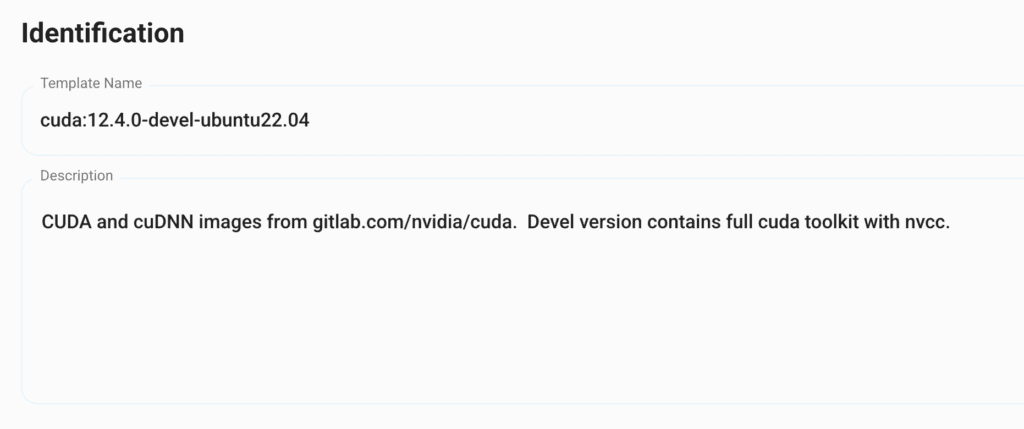Click empty area right of template name text

coord(653,121)
